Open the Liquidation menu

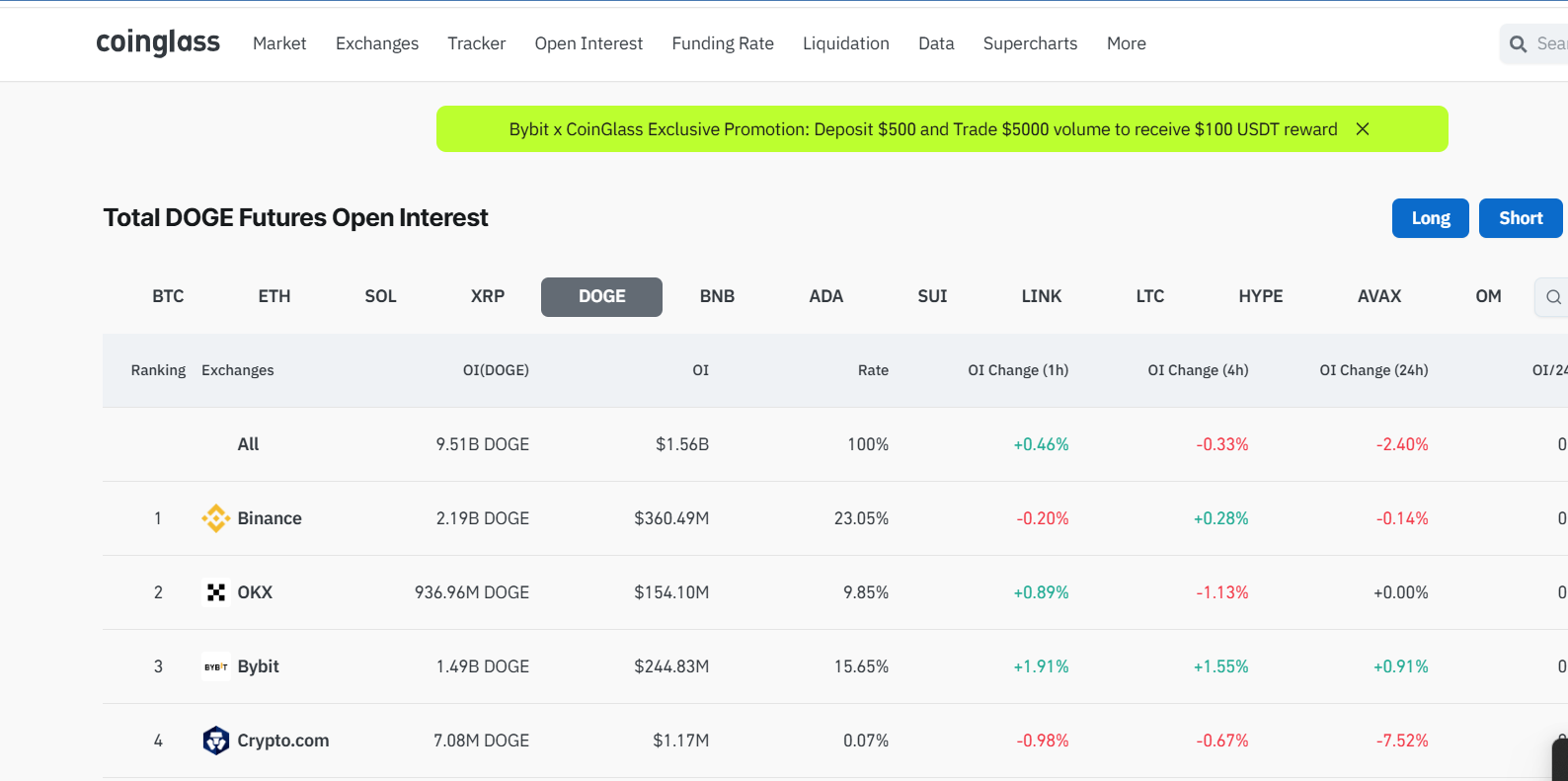coord(846,43)
